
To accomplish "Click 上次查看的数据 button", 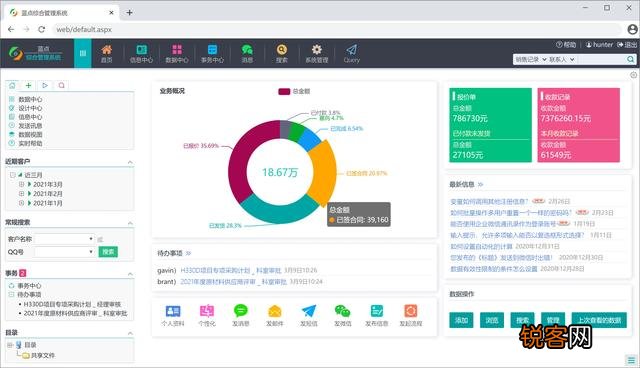I will point(599,320).
